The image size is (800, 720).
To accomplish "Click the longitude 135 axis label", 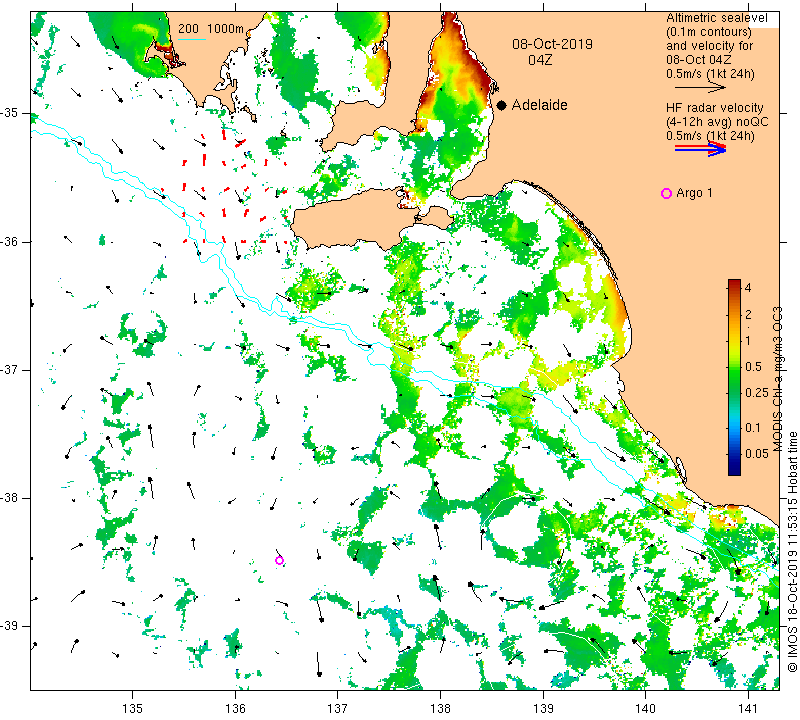I will pos(133,709).
